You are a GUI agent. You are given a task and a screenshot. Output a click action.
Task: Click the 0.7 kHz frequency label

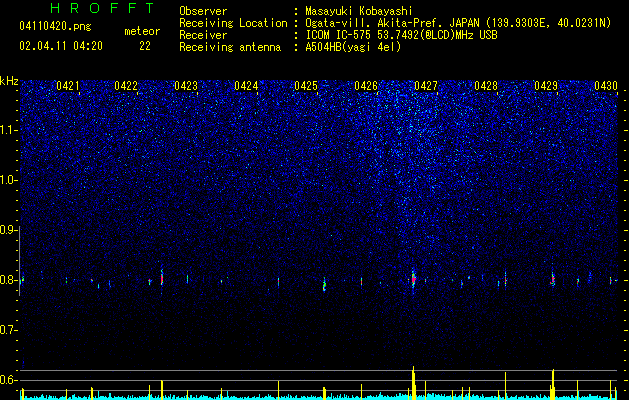click(x=8, y=330)
